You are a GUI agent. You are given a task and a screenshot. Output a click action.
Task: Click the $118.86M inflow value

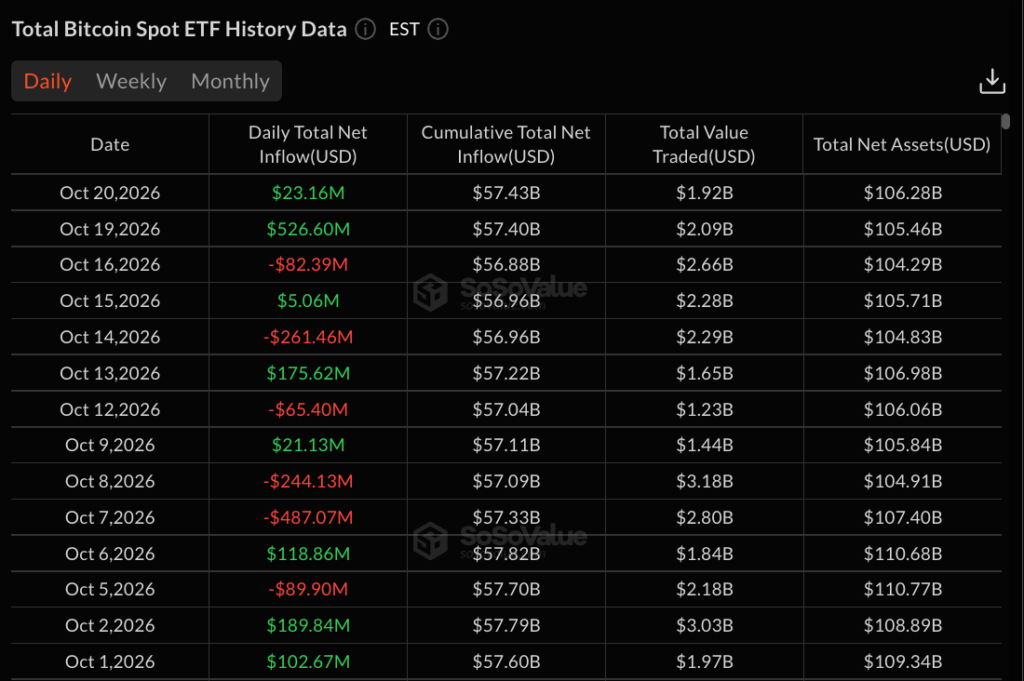click(x=308, y=554)
